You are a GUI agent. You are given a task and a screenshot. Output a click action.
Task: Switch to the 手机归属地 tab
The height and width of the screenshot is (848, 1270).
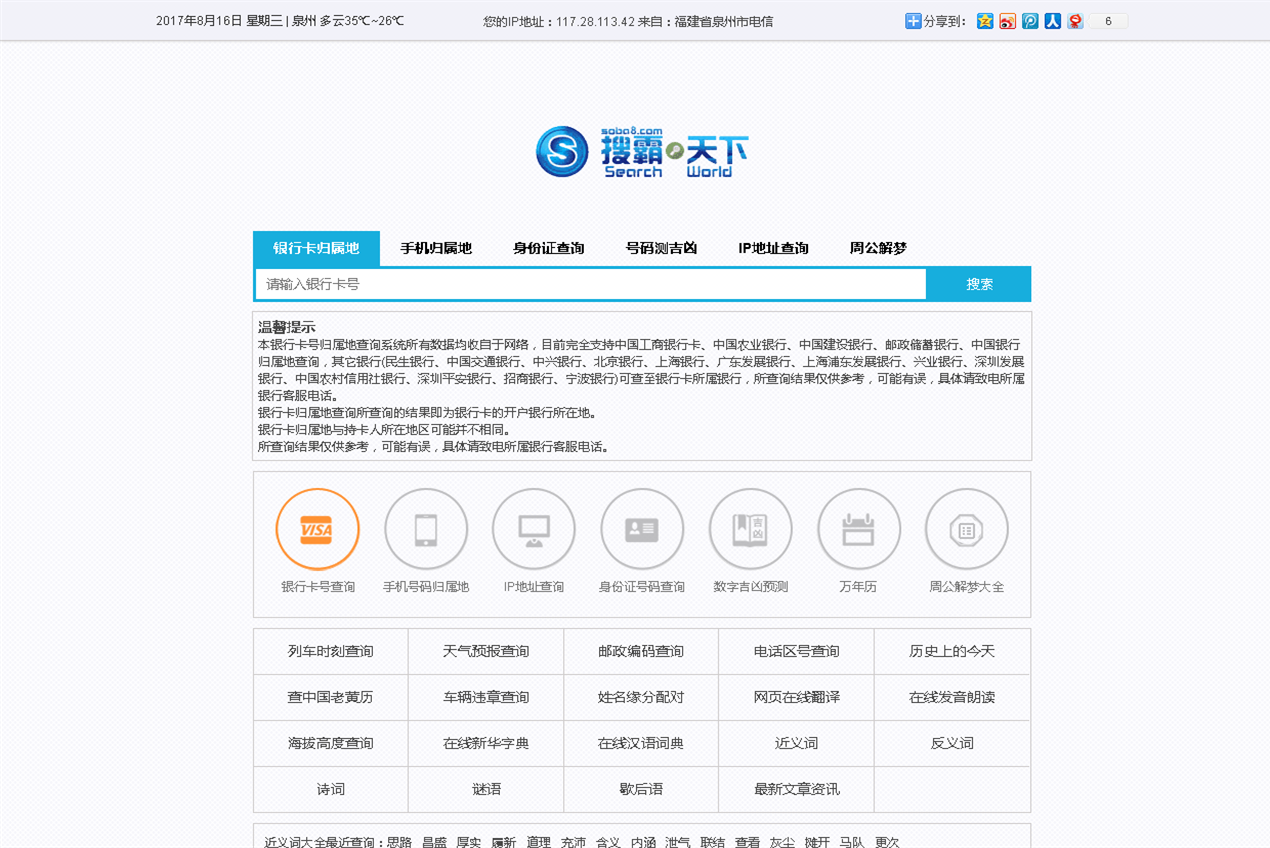click(436, 249)
